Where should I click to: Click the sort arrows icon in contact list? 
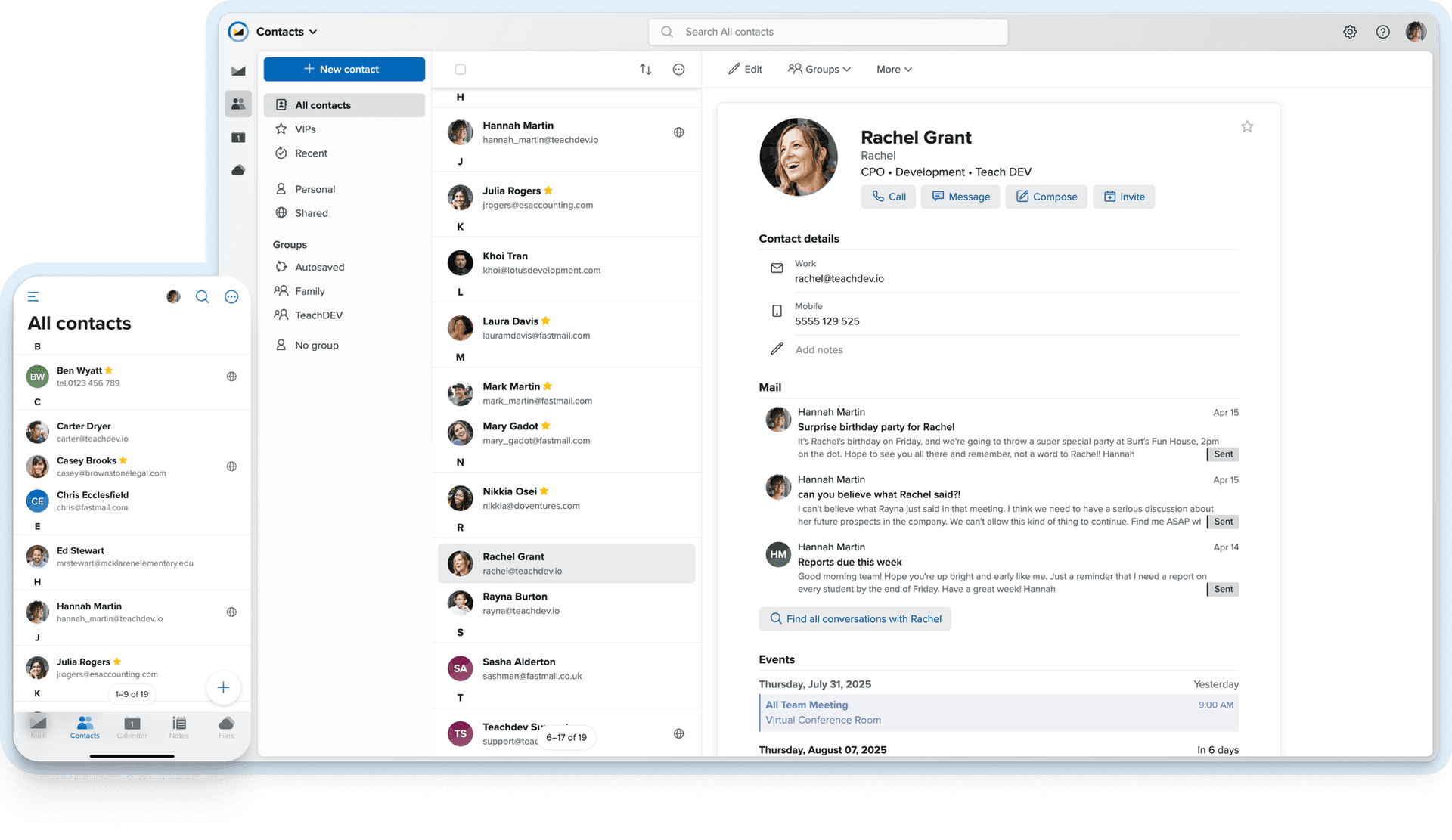click(x=646, y=69)
